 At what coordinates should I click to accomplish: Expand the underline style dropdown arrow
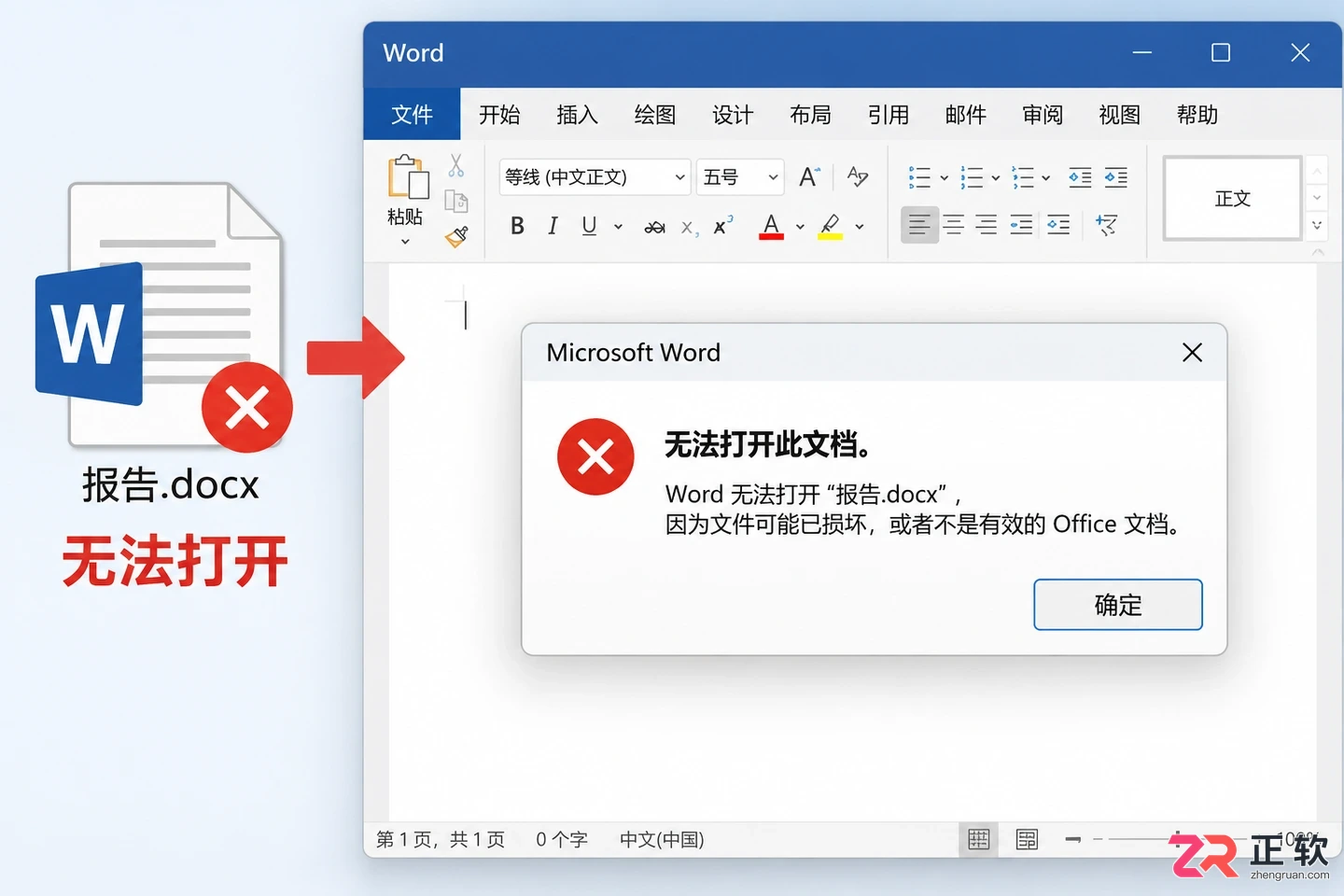[x=618, y=227]
